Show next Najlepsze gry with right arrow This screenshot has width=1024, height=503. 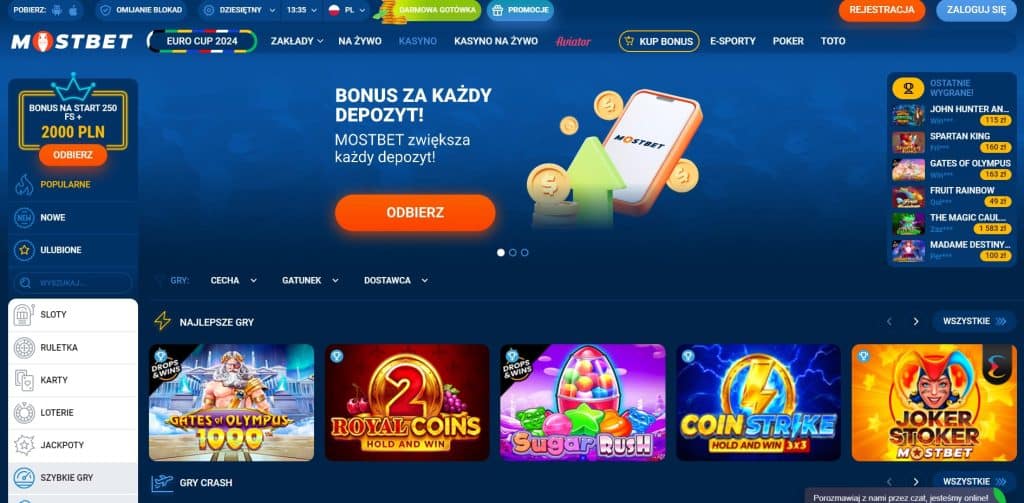coord(916,321)
